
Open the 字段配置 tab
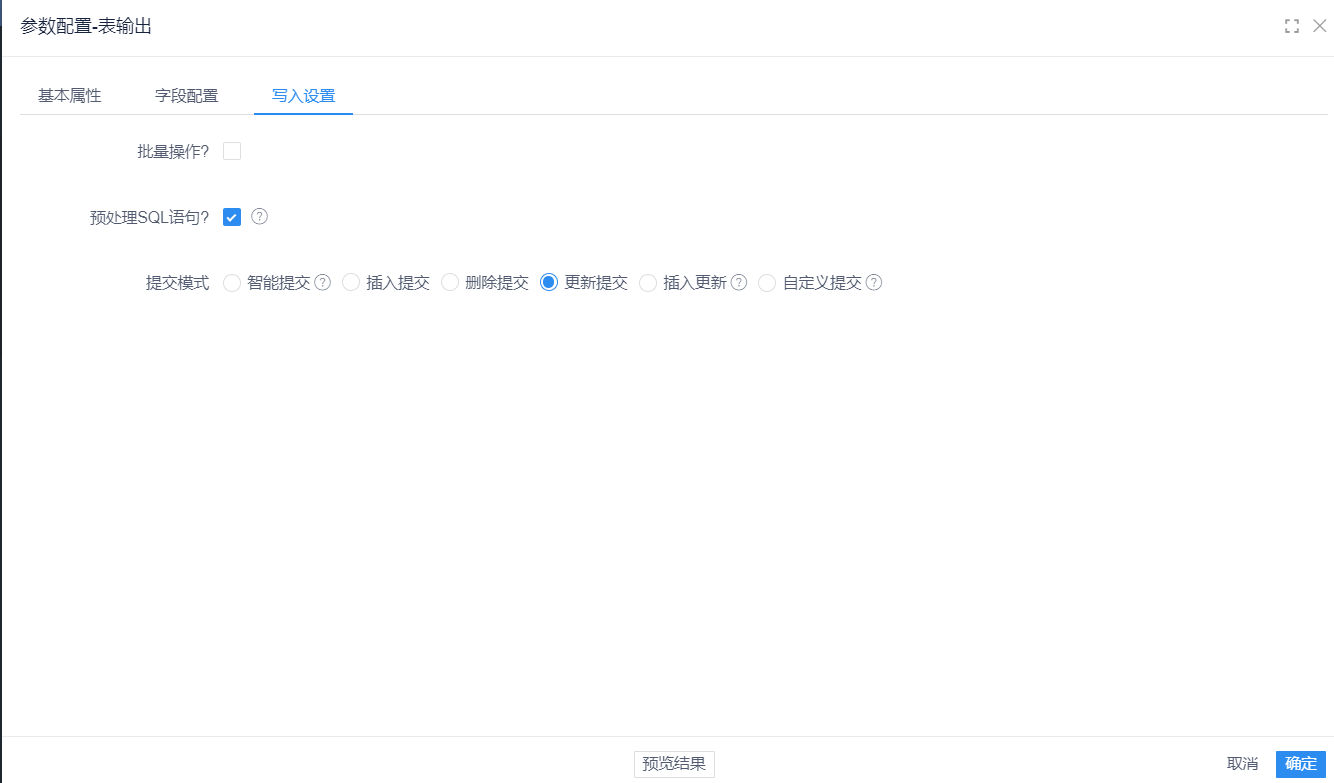187,96
